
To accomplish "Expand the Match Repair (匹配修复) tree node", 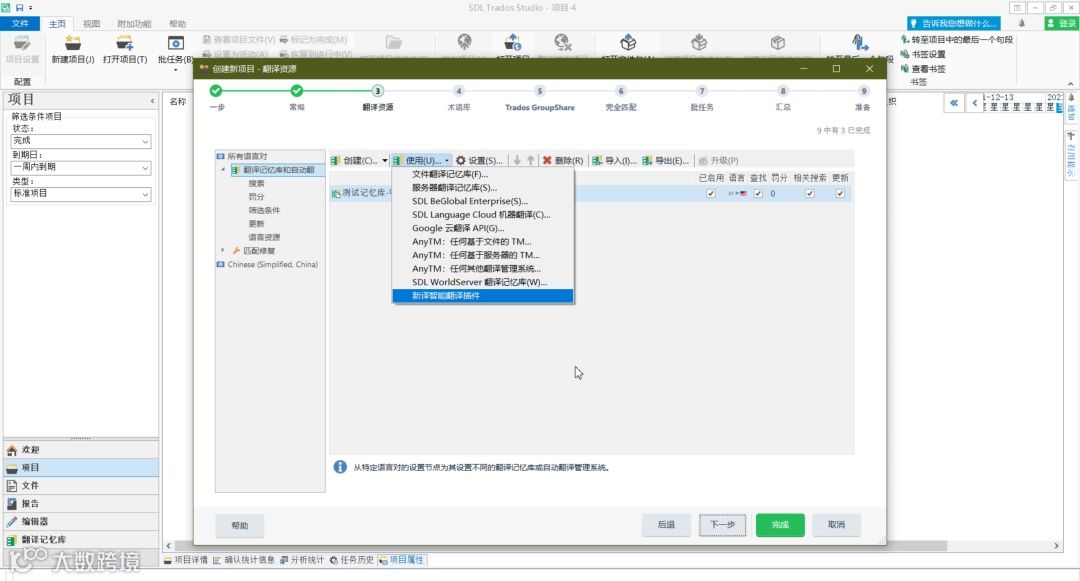I will click(223, 251).
